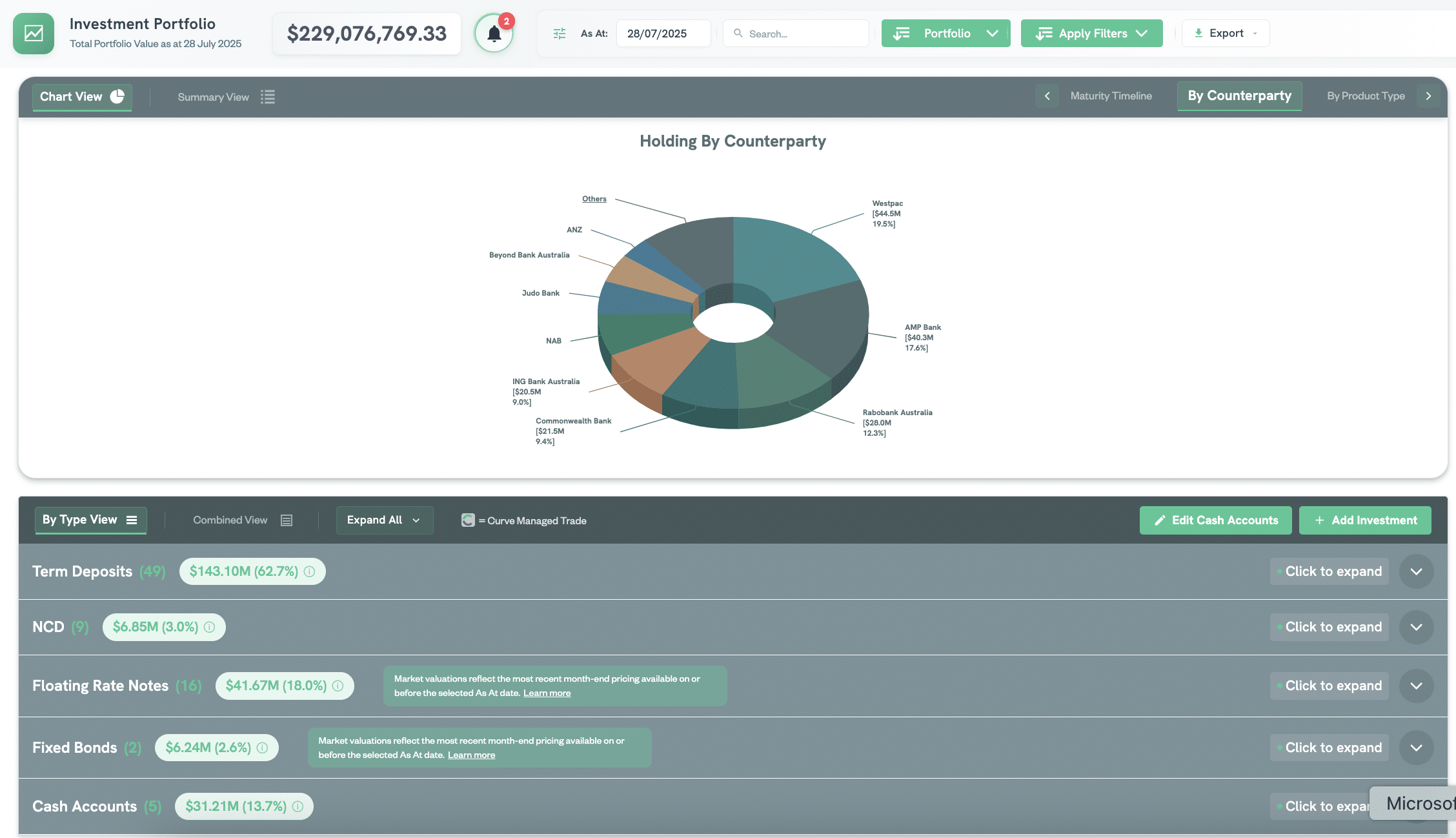Click the Investment Portfolio chart logo icon
Screen dimensions: 1456x838
pyautogui.click(x=34, y=34)
